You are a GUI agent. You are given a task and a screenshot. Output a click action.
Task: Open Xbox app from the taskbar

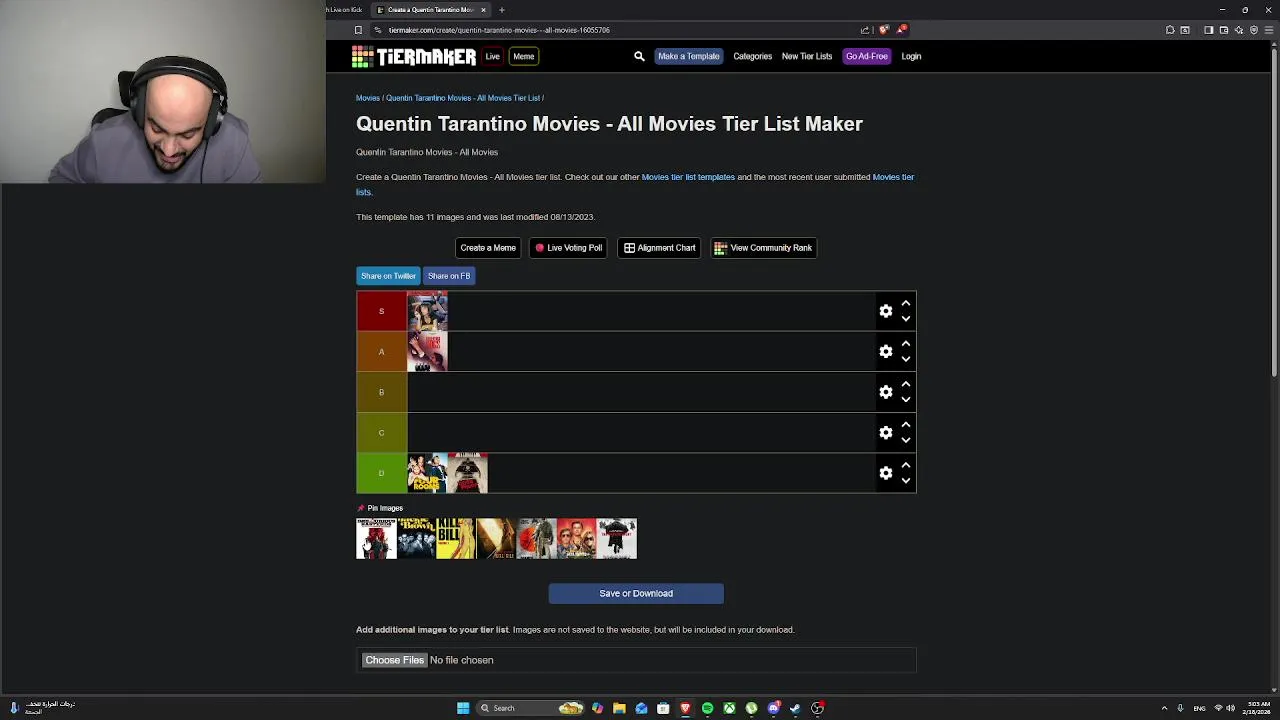pyautogui.click(x=729, y=708)
